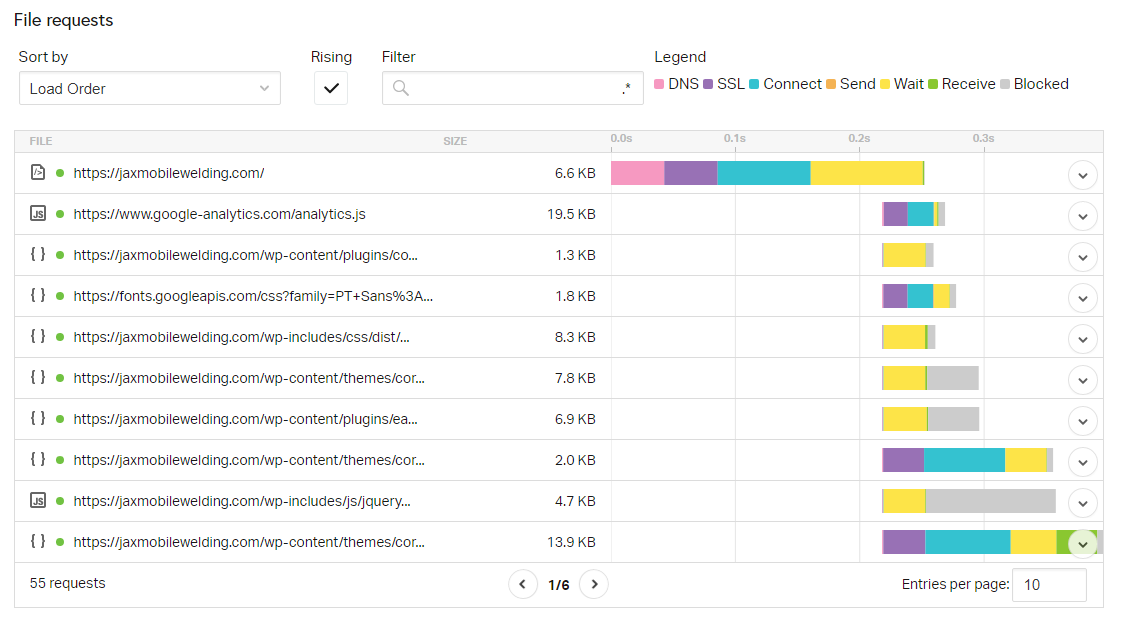The image size is (1121, 618).
Task: Open the wp-content/plugins/ea... URL
Action: [x=245, y=419]
